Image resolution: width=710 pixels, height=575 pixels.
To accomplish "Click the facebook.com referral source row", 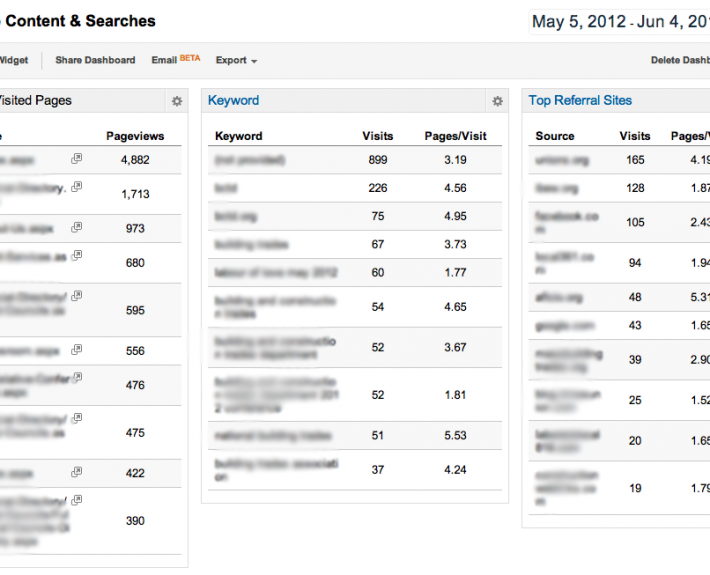I will 566,222.
